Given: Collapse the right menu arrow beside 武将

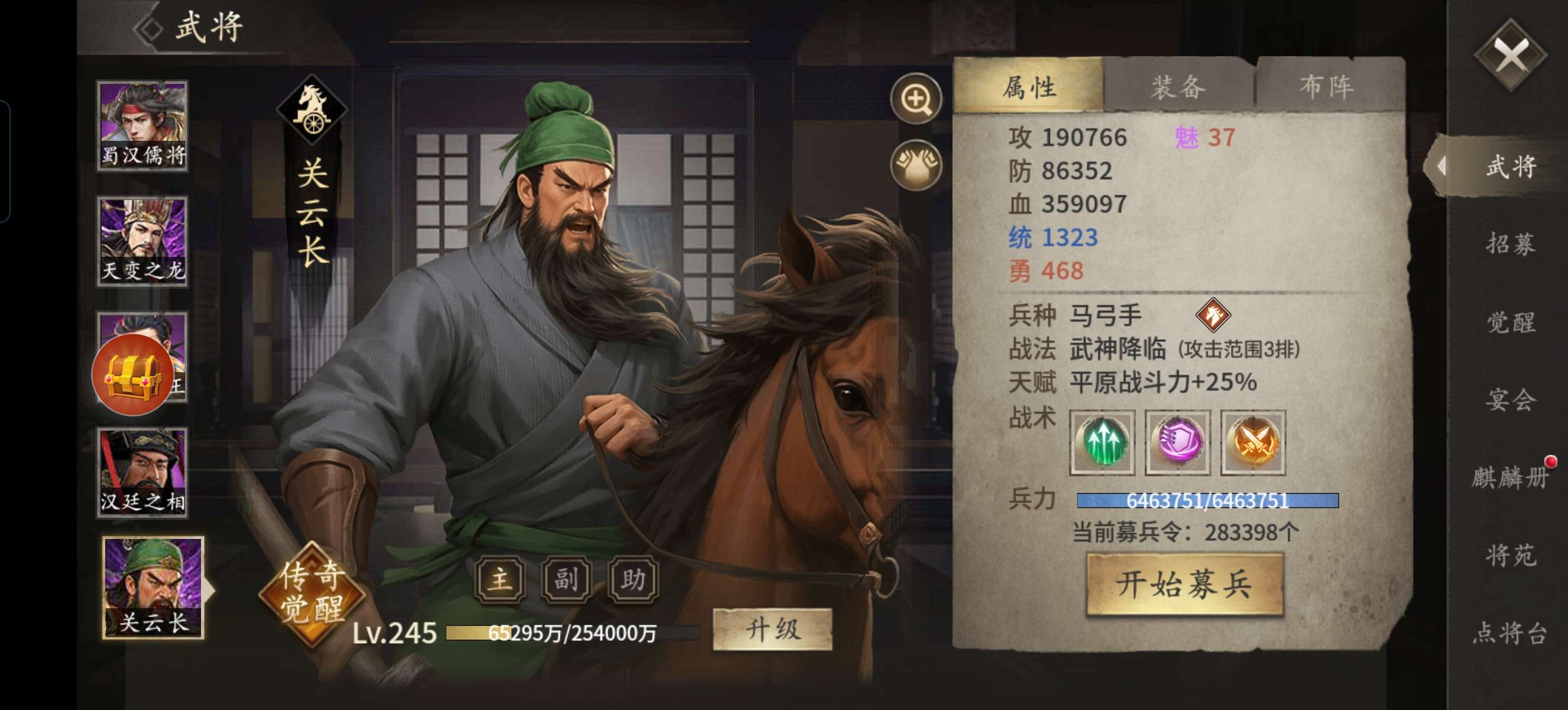Looking at the screenshot, I should coord(1441,166).
